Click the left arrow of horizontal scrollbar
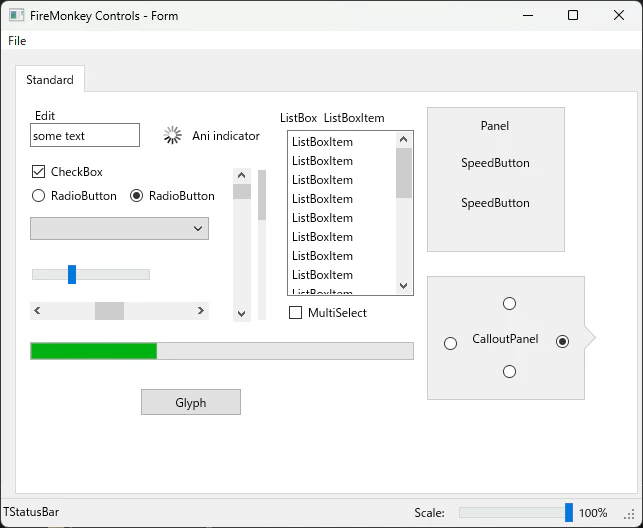 point(37,310)
